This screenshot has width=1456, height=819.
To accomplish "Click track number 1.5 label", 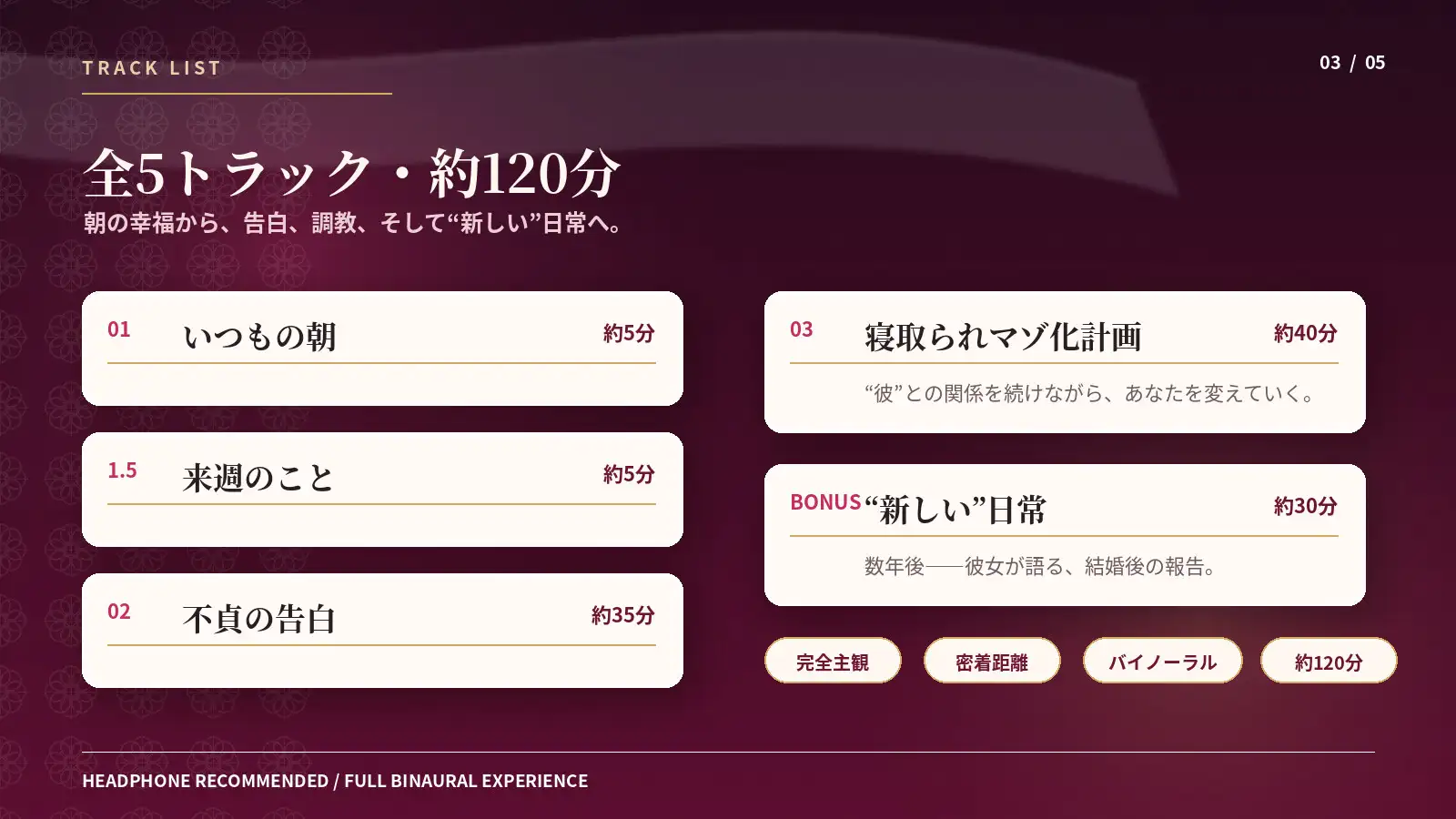I will click(x=122, y=470).
